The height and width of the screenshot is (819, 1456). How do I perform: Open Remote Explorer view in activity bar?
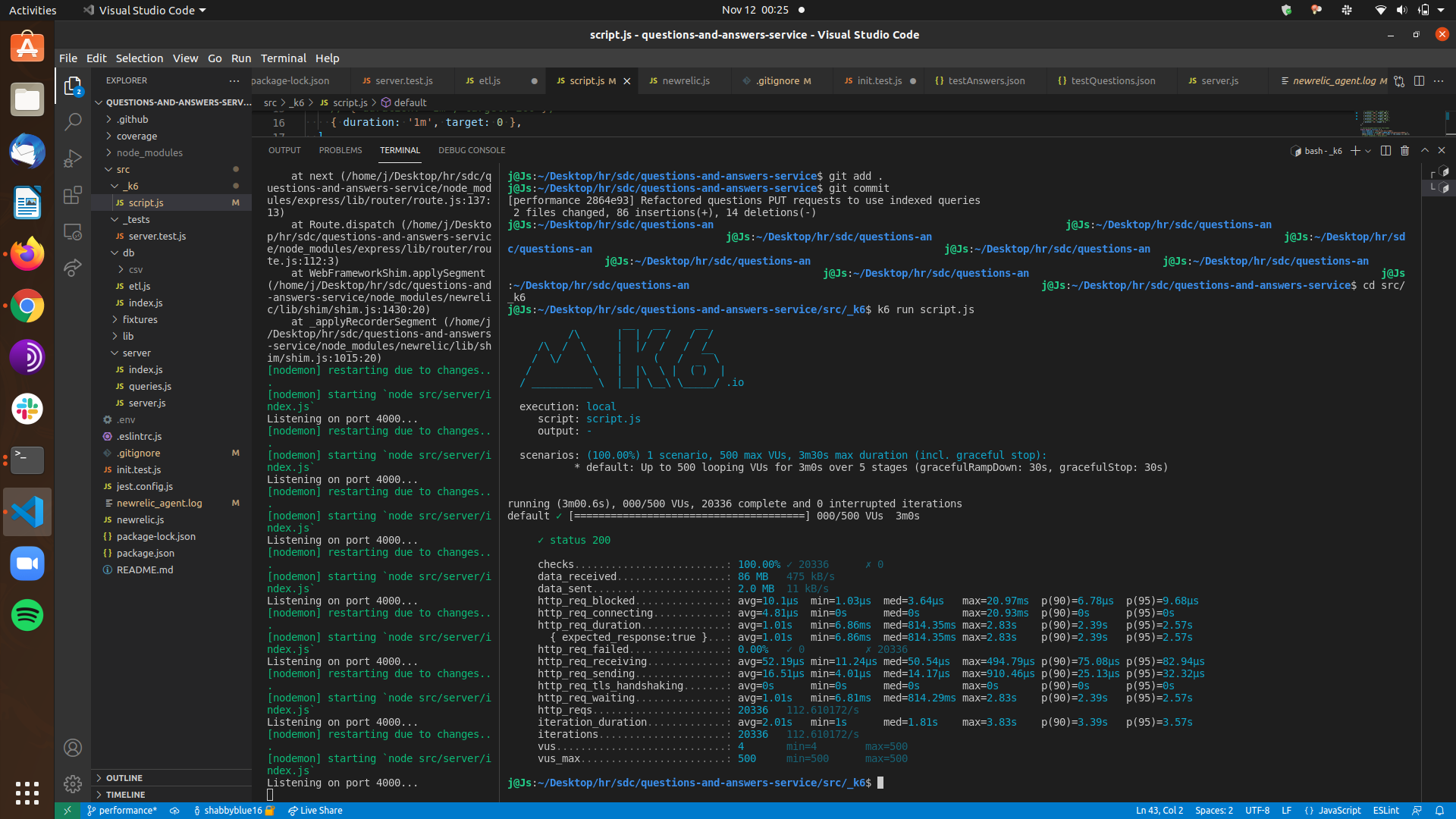(x=73, y=231)
